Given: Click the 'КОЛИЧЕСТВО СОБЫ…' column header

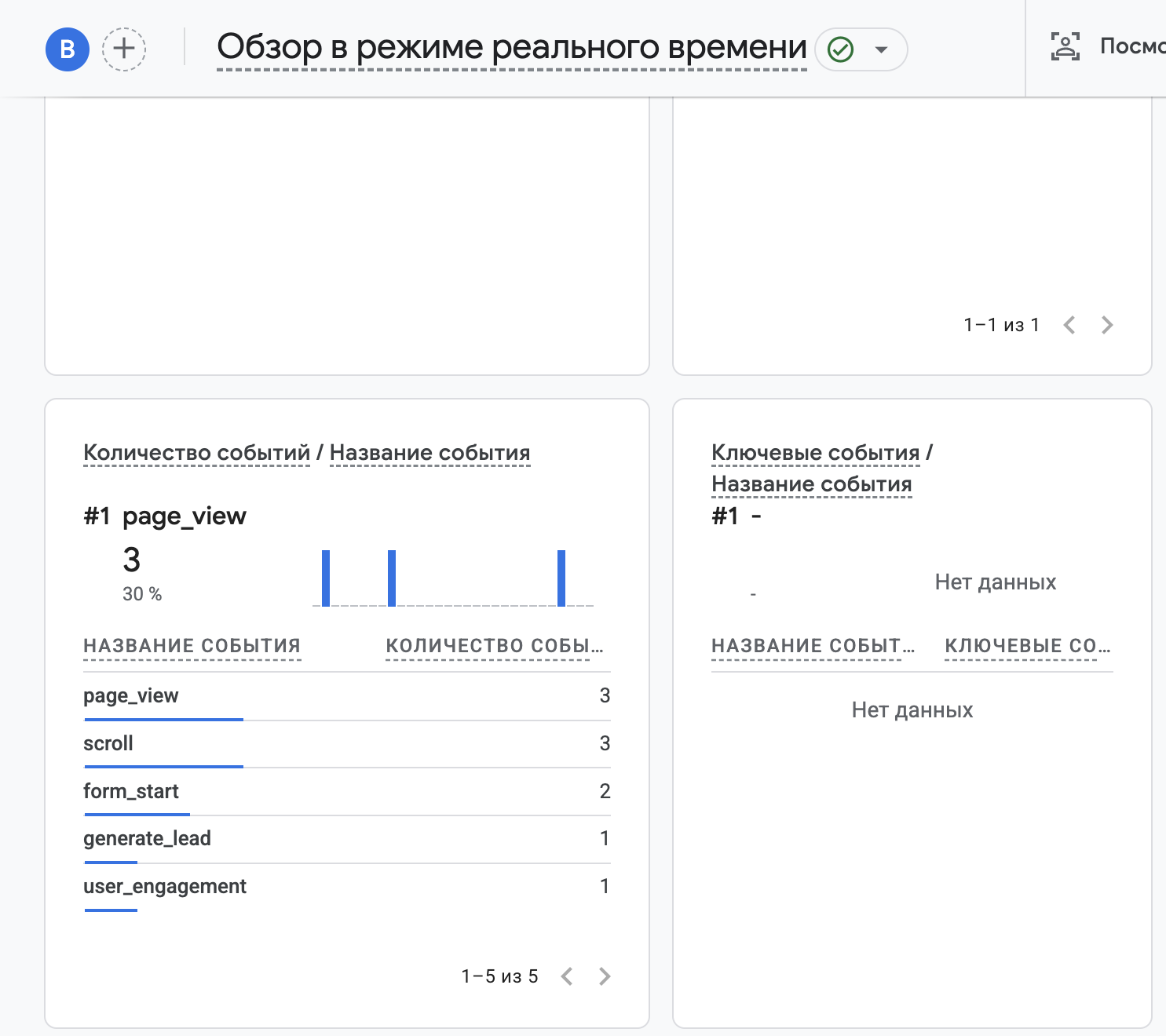Looking at the screenshot, I should (x=495, y=646).
